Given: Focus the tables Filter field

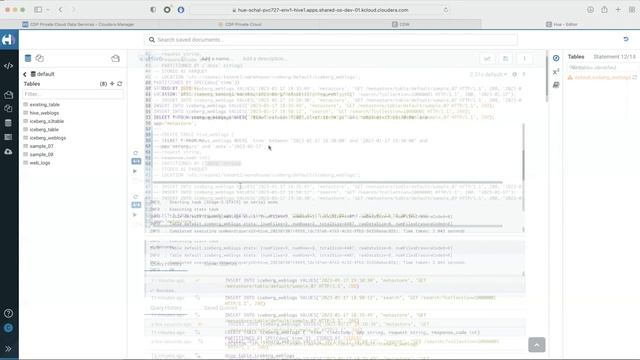Looking at the screenshot, I should 73,94.
